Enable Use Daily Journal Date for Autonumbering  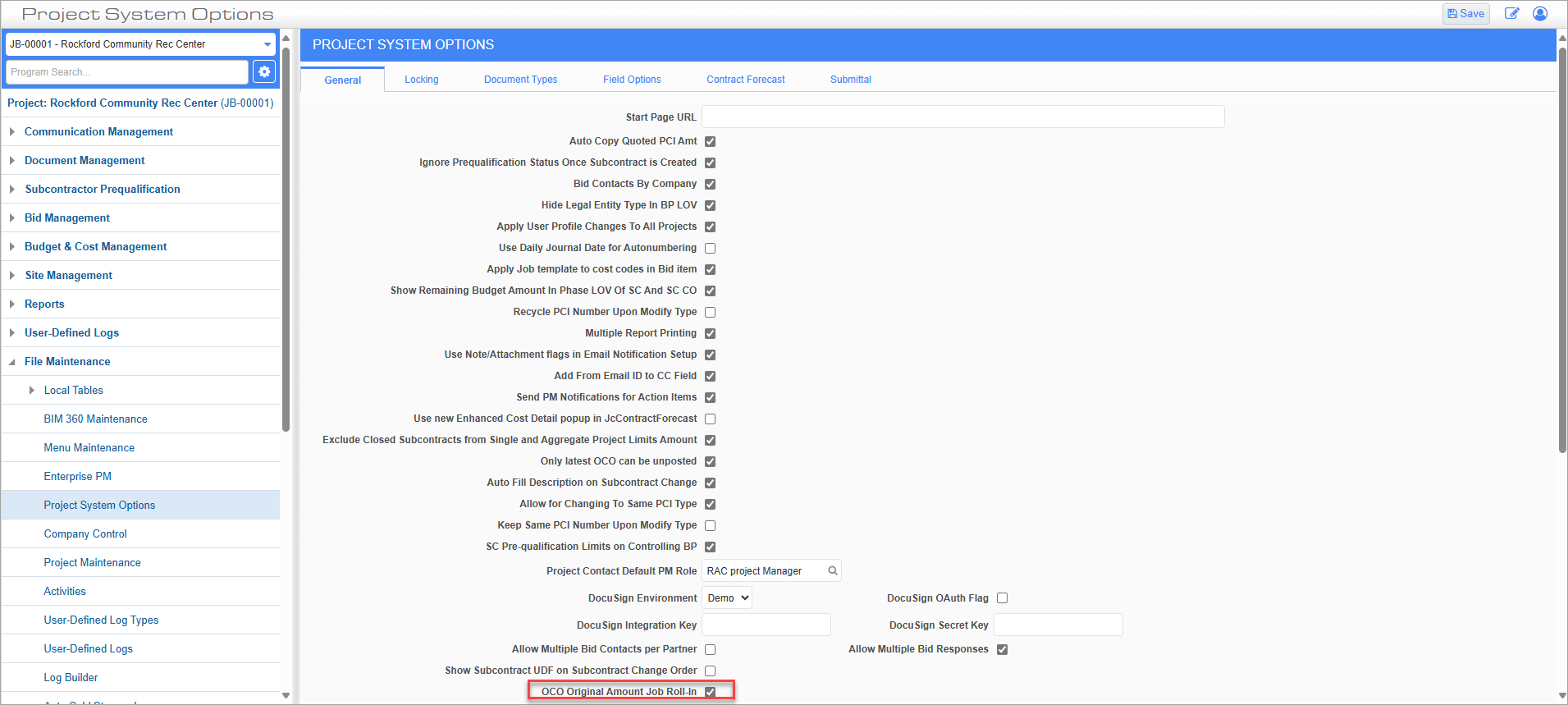pos(710,248)
